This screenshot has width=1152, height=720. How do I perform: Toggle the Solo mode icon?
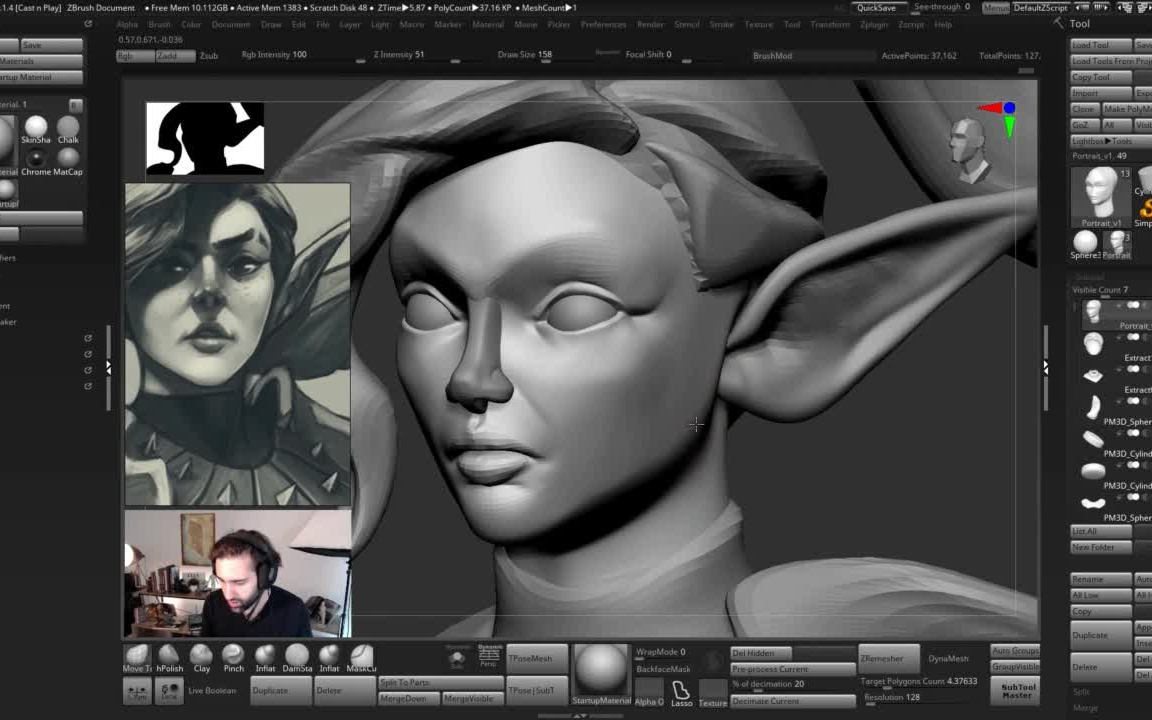click(457, 658)
